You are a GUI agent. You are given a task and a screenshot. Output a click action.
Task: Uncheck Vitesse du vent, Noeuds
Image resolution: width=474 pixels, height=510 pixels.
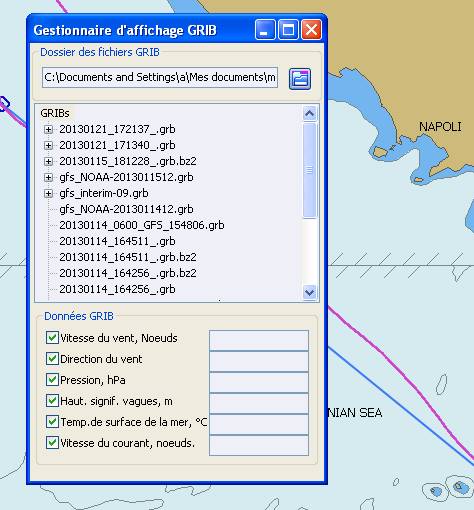tap(52, 337)
